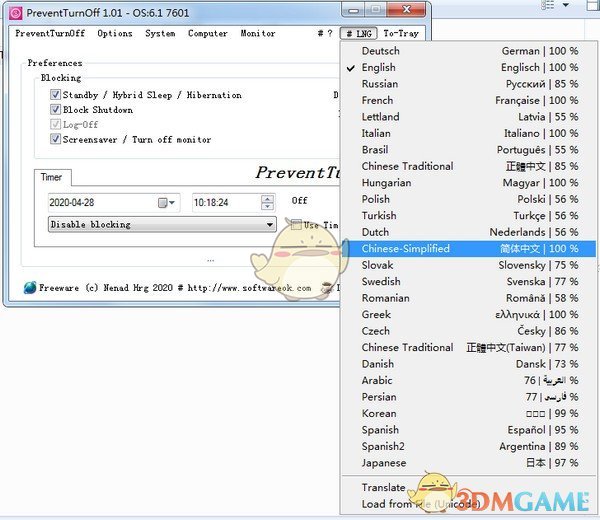Click the three dots below Timer panel
Image resolution: width=600 pixels, height=520 pixels.
(x=210, y=261)
